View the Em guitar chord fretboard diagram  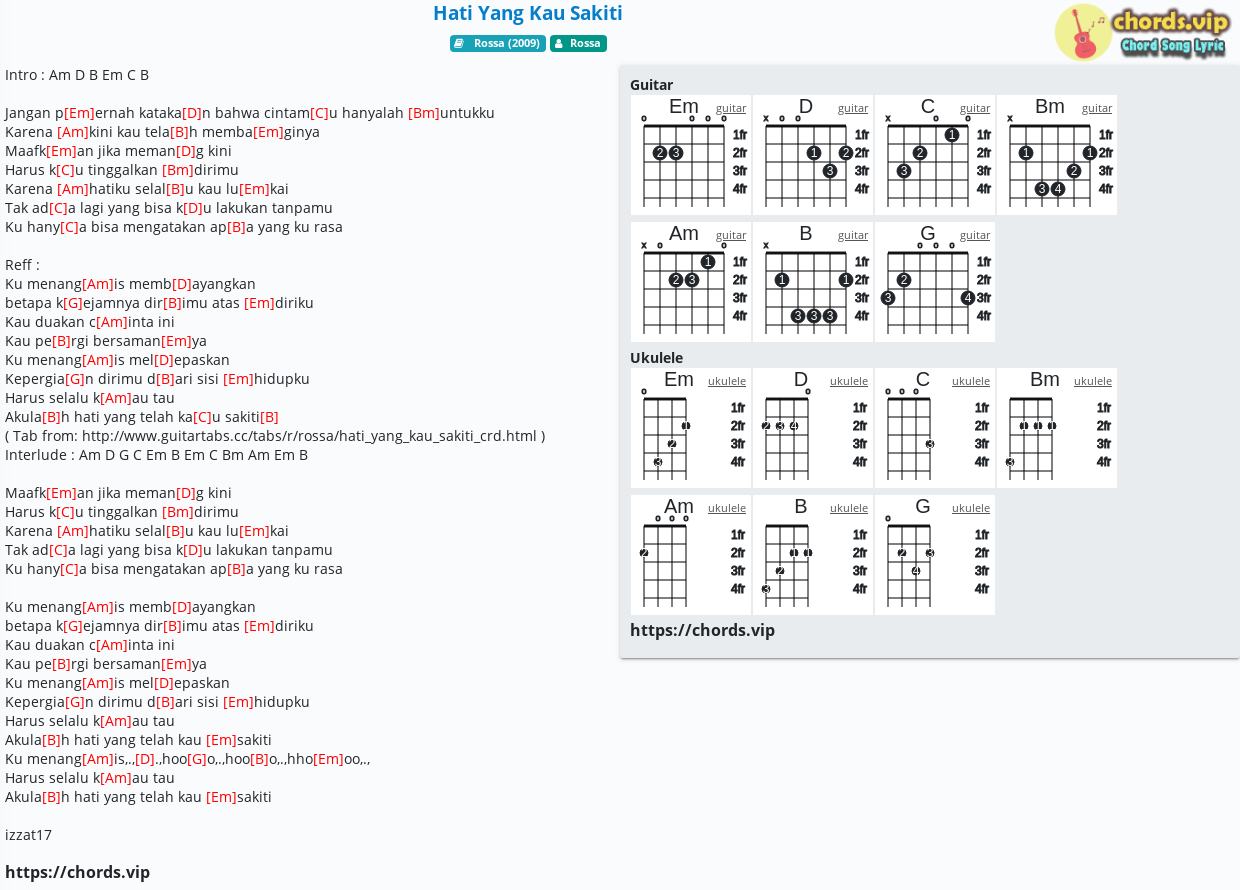point(691,155)
